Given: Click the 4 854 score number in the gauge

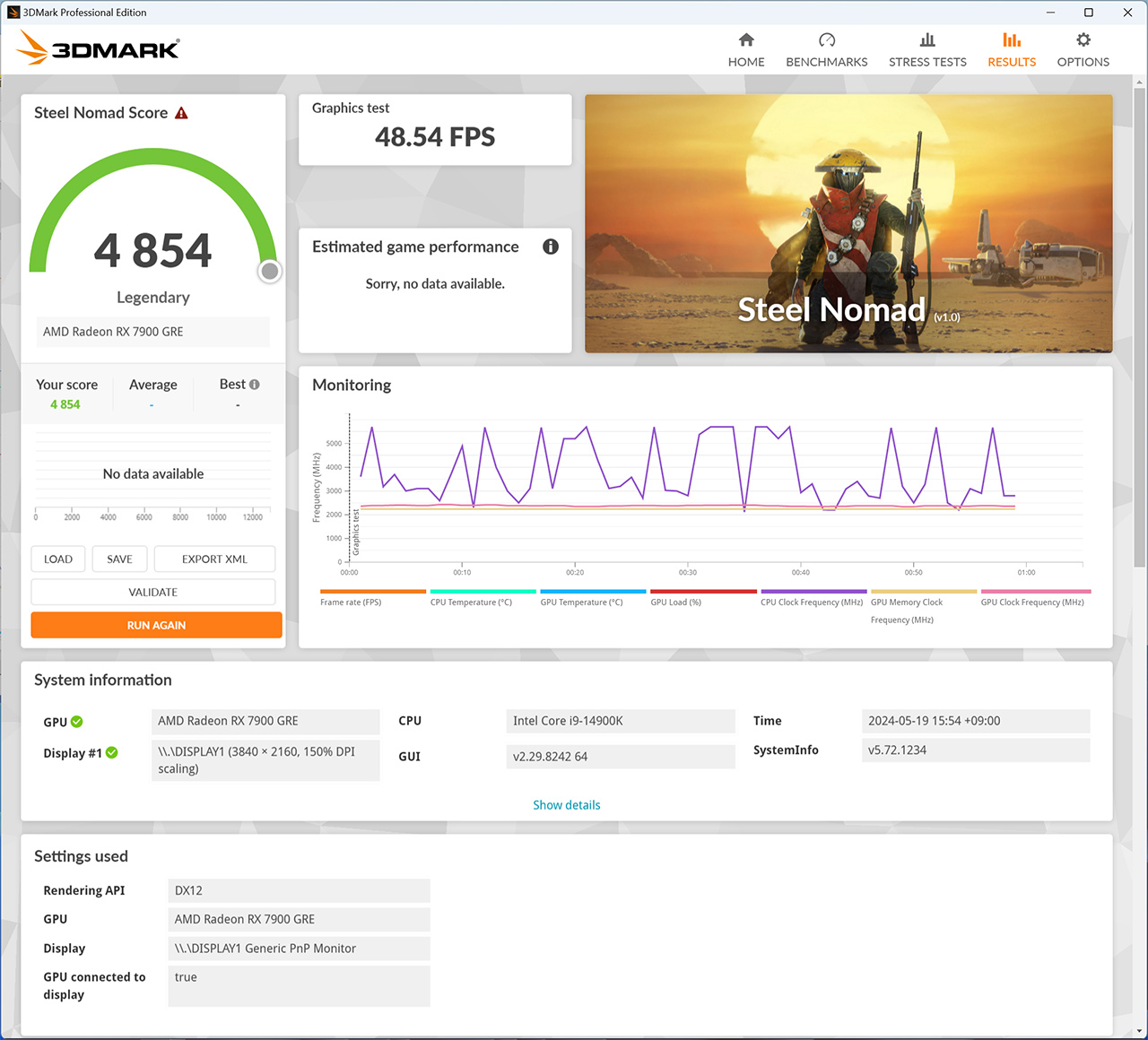Looking at the screenshot, I should 153,250.
